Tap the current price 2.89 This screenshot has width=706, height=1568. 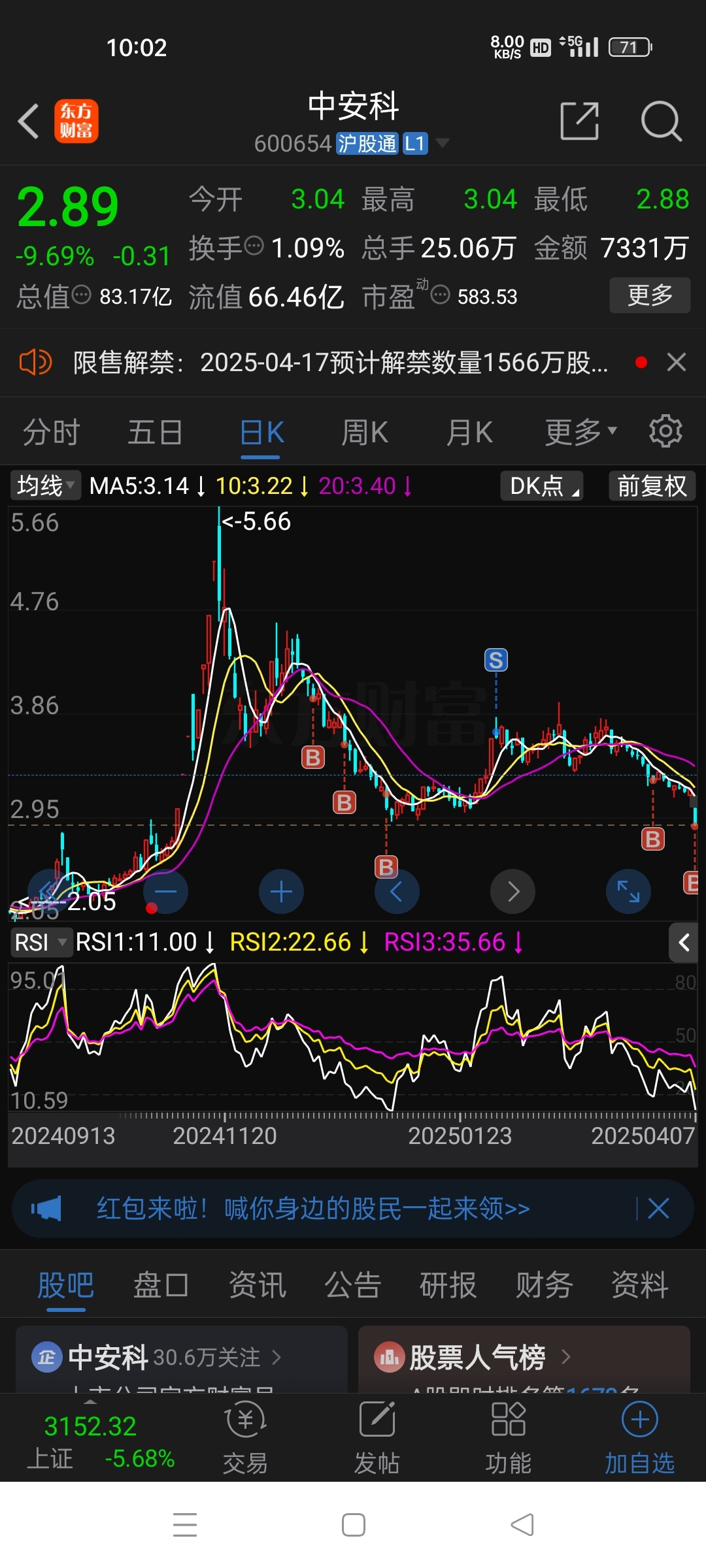click(x=68, y=208)
